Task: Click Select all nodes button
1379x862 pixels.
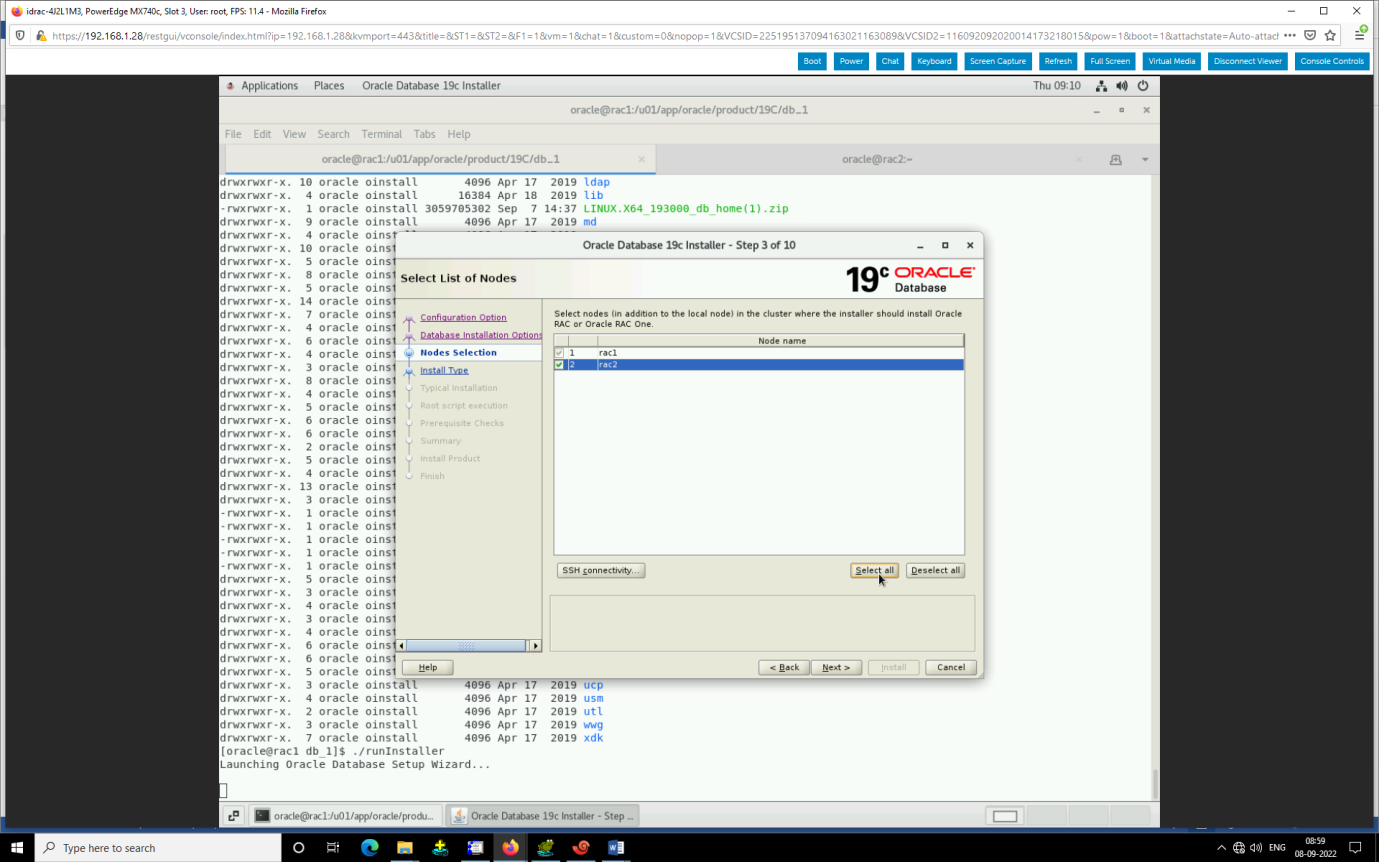Action: pos(875,570)
